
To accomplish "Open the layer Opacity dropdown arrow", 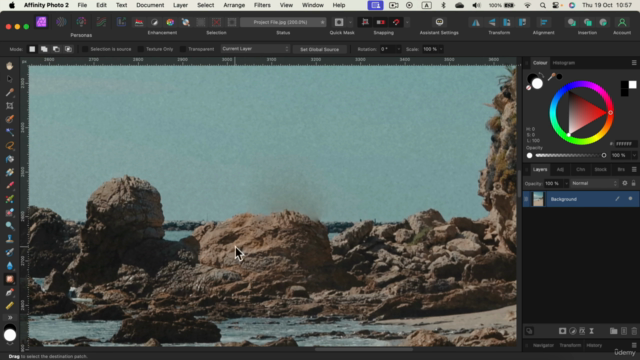I will coord(566,183).
